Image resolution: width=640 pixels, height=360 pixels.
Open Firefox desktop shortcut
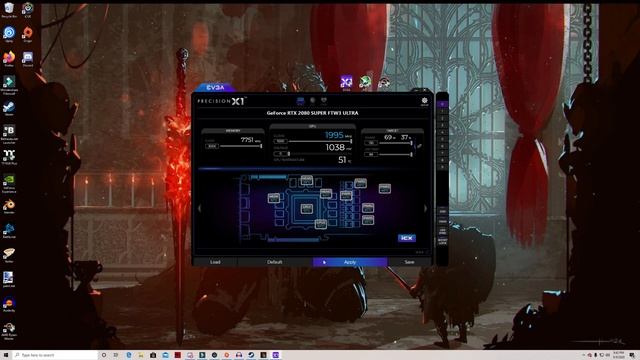point(9,59)
